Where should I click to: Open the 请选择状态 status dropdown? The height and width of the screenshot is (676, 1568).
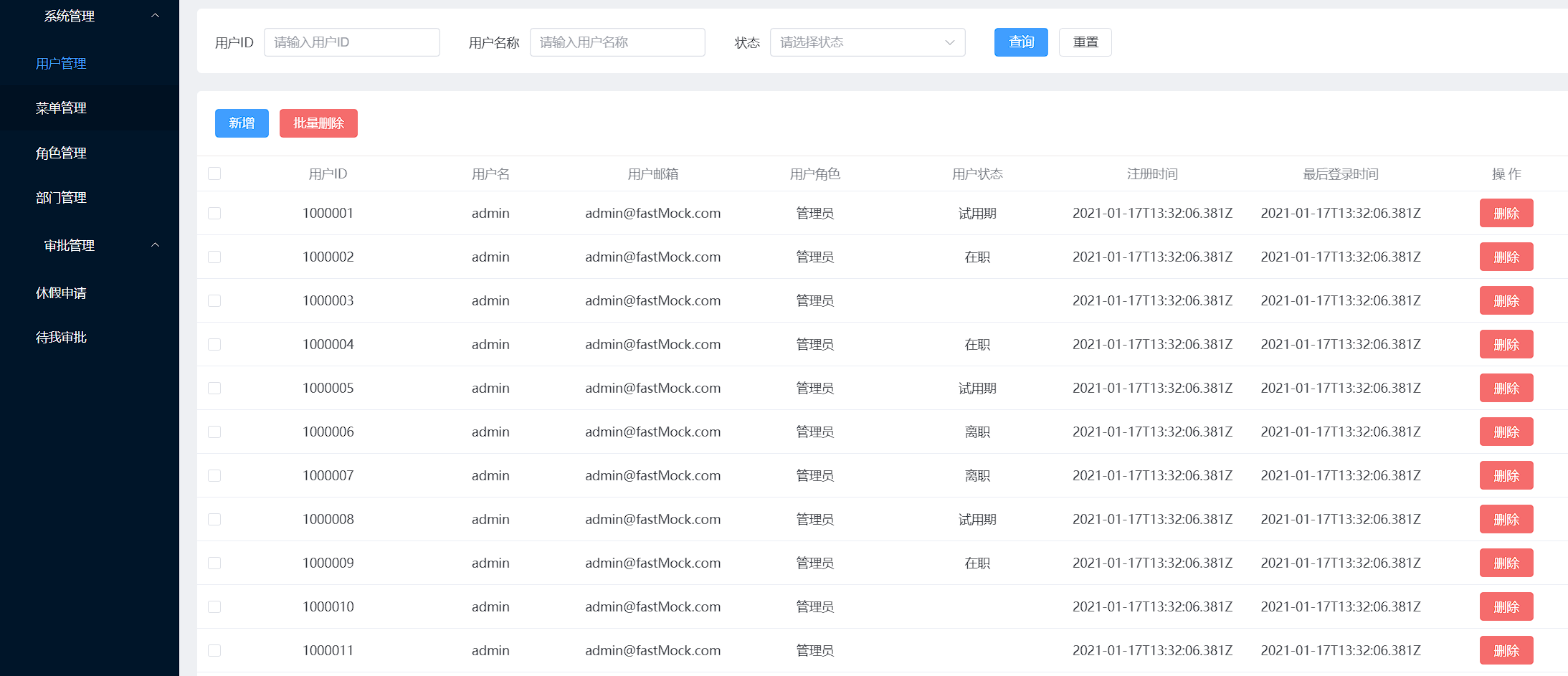click(868, 42)
